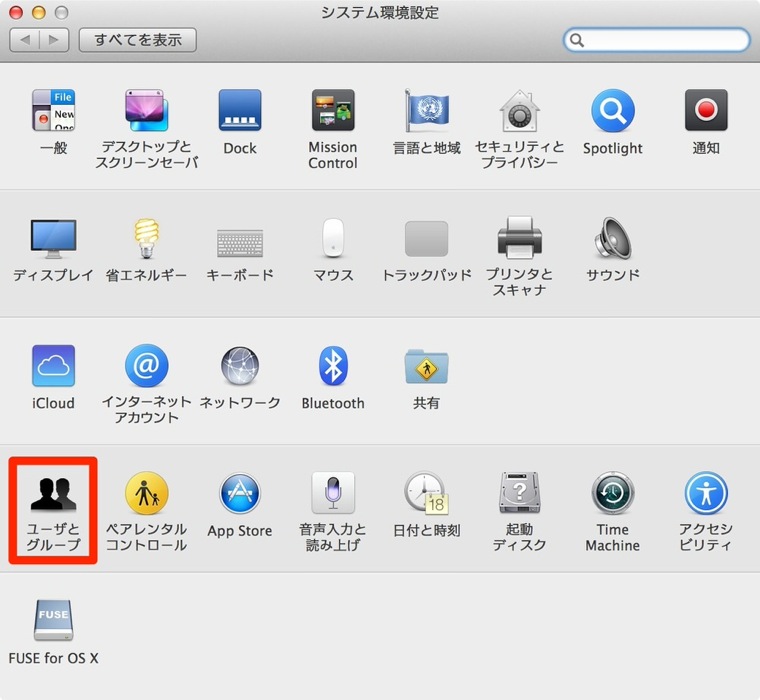Open 共有 (Sharing) folder icon
760x700 pixels.
(427, 366)
